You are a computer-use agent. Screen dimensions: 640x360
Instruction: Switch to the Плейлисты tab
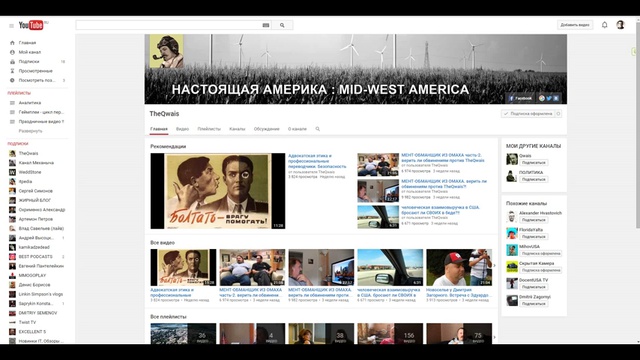point(209,129)
